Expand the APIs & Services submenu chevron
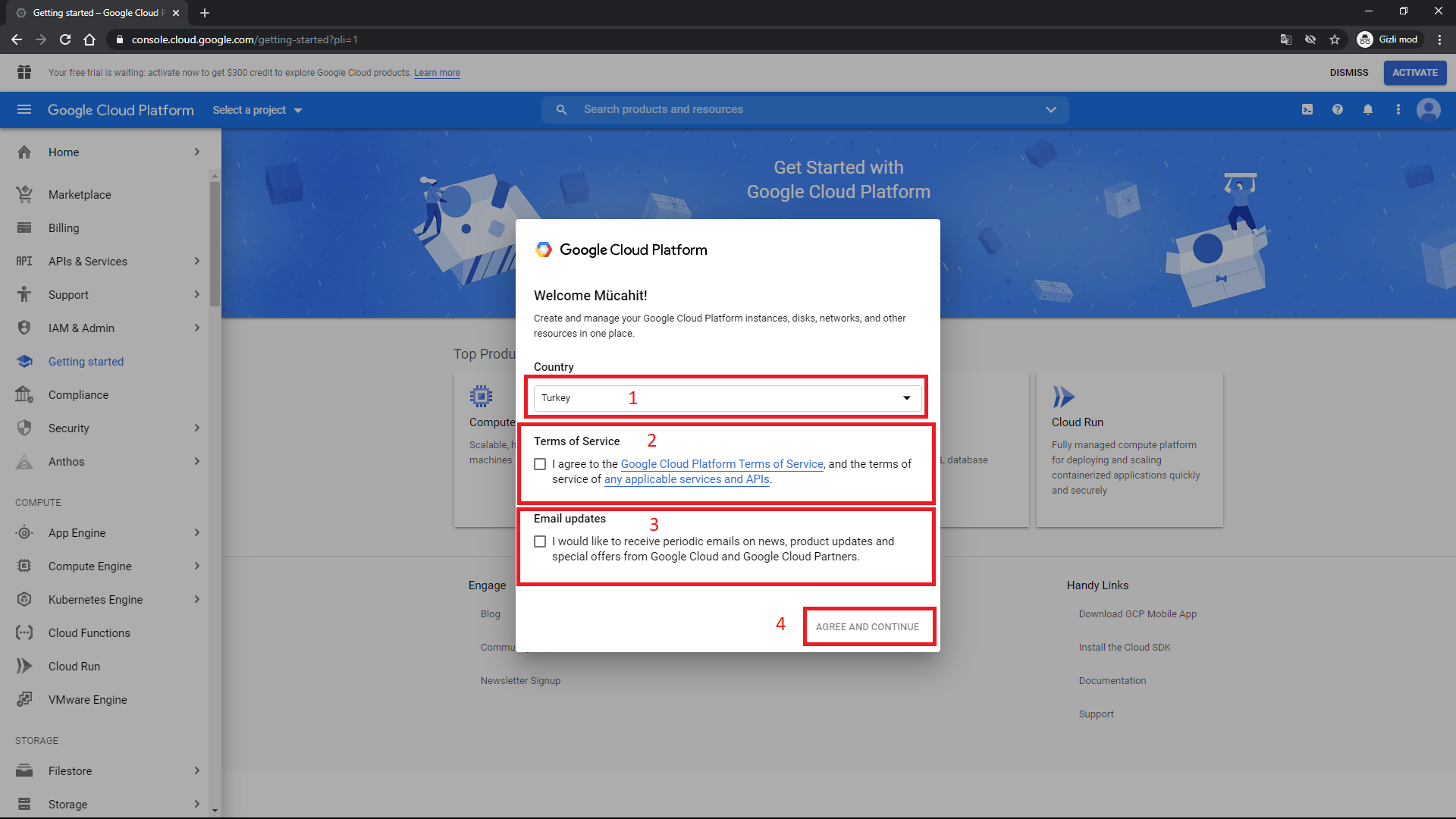1456x819 pixels. [197, 261]
